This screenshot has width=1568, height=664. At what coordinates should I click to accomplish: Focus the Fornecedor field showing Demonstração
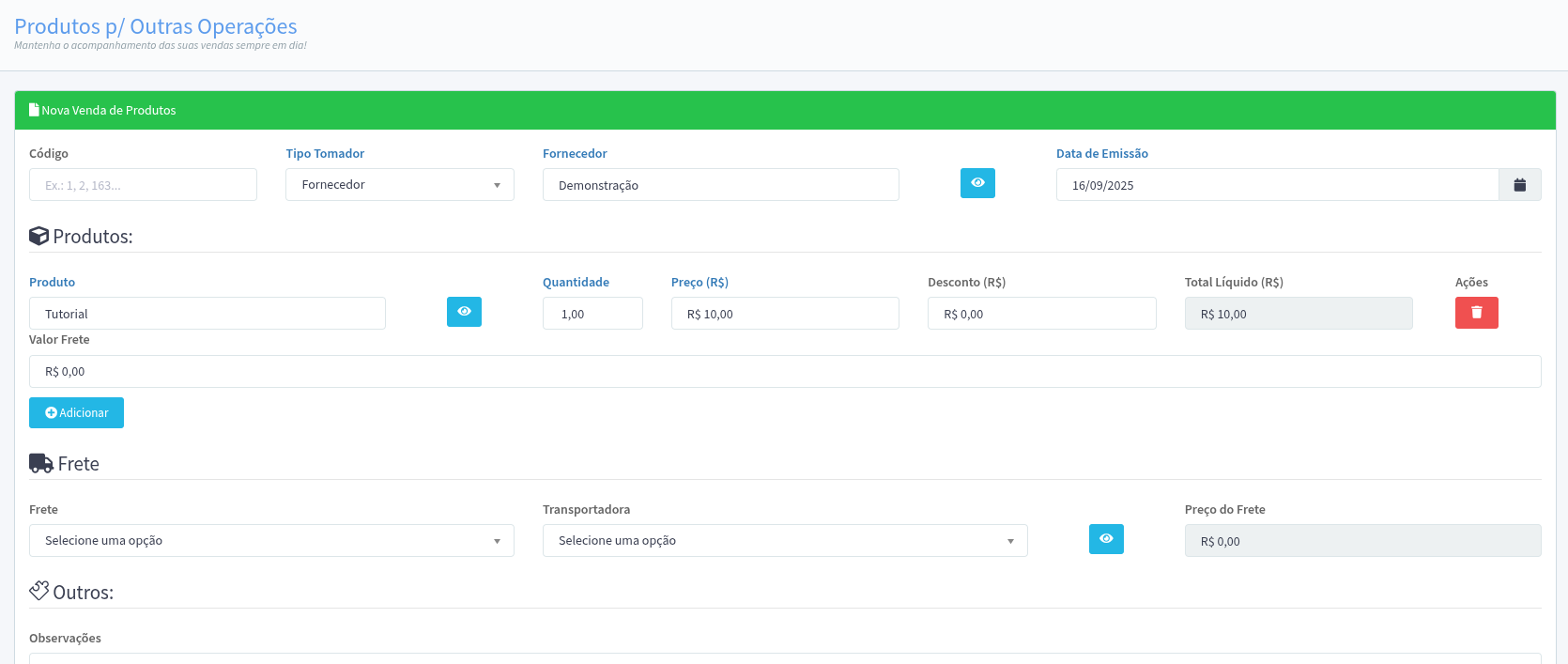click(x=720, y=185)
